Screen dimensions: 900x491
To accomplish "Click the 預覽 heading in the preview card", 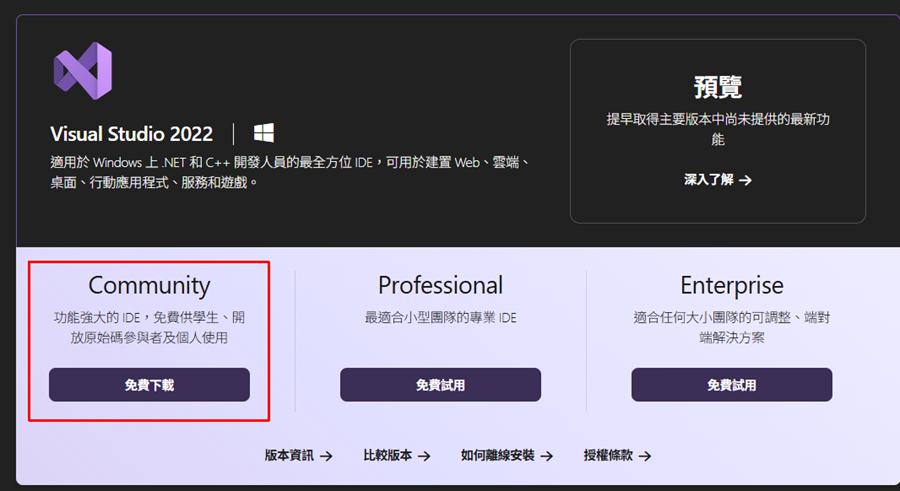I will 718,86.
